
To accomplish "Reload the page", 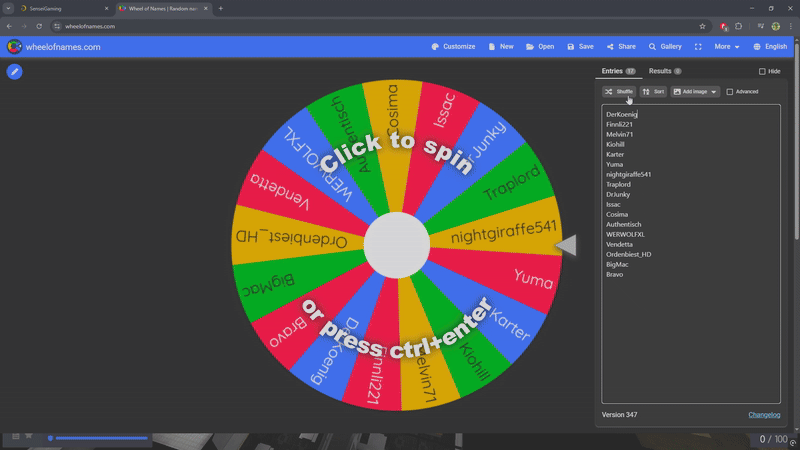I will pos(39,26).
